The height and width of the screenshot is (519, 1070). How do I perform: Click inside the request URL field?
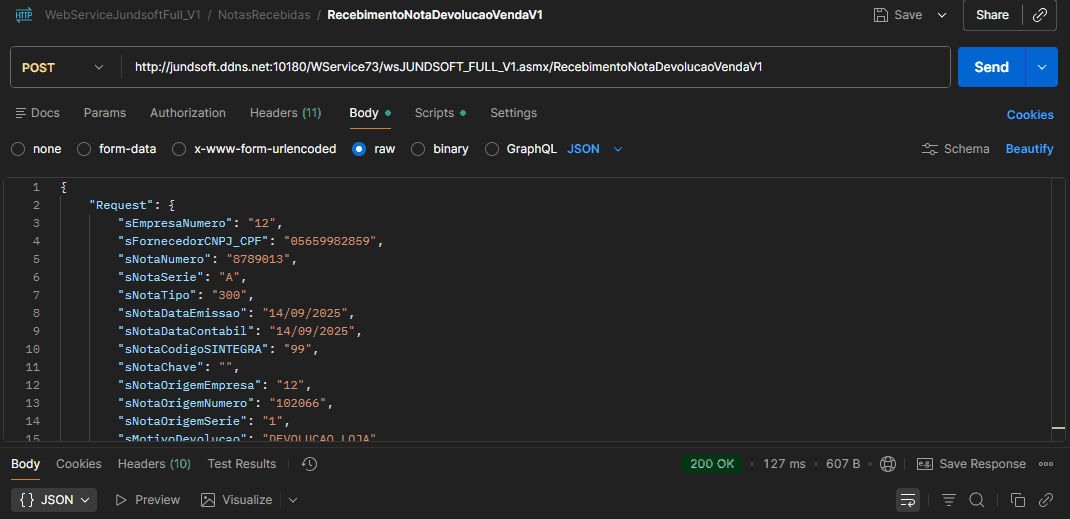coord(535,67)
